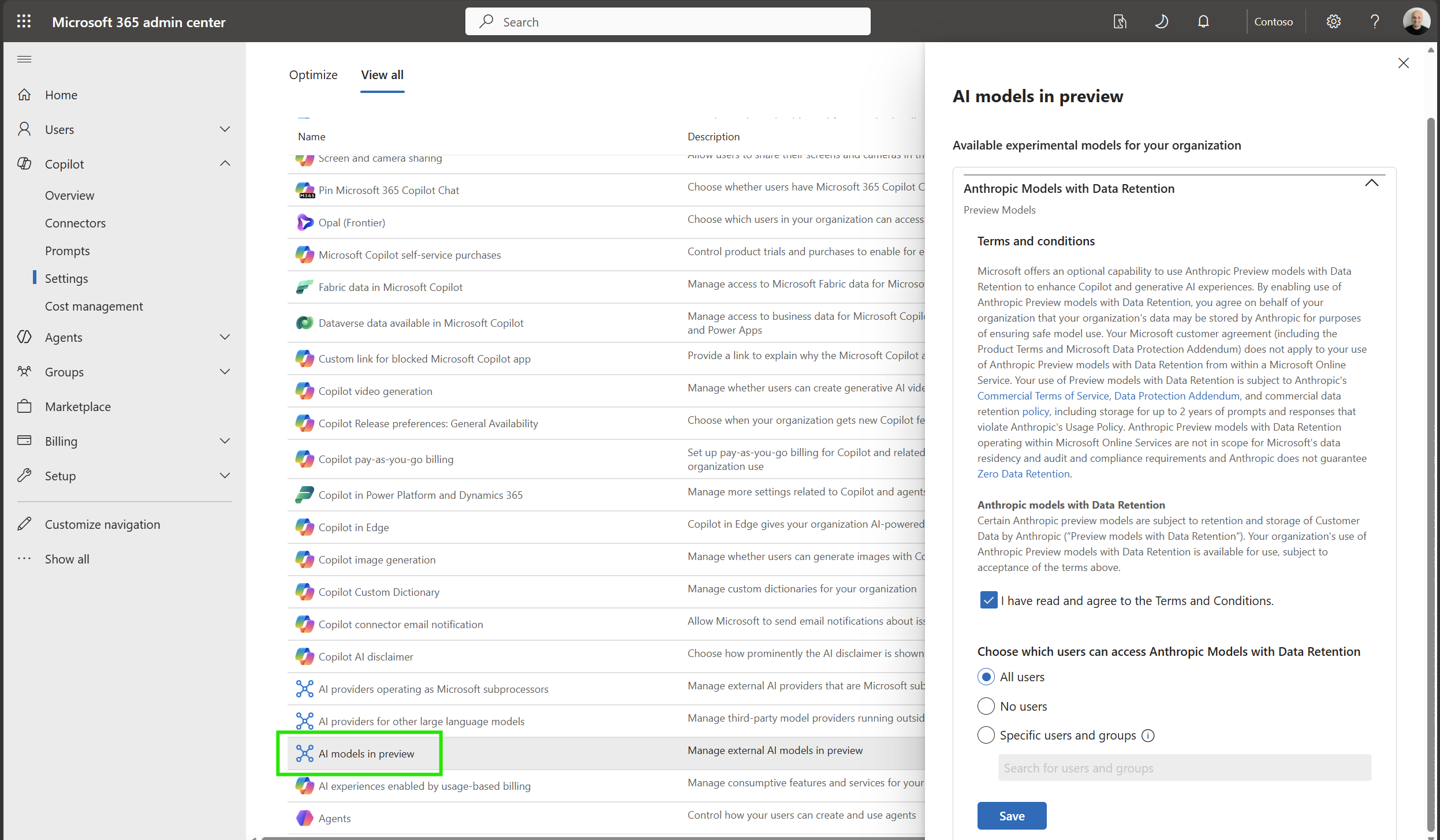Open the help question mark icon
This screenshot has width=1440, height=840.
click(x=1375, y=22)
